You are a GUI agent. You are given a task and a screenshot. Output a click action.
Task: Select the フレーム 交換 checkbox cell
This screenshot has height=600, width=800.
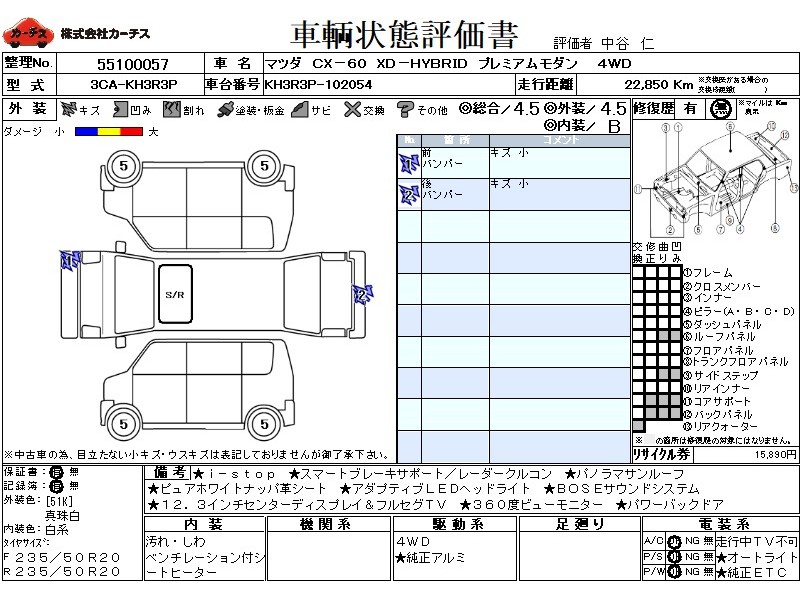638,272
